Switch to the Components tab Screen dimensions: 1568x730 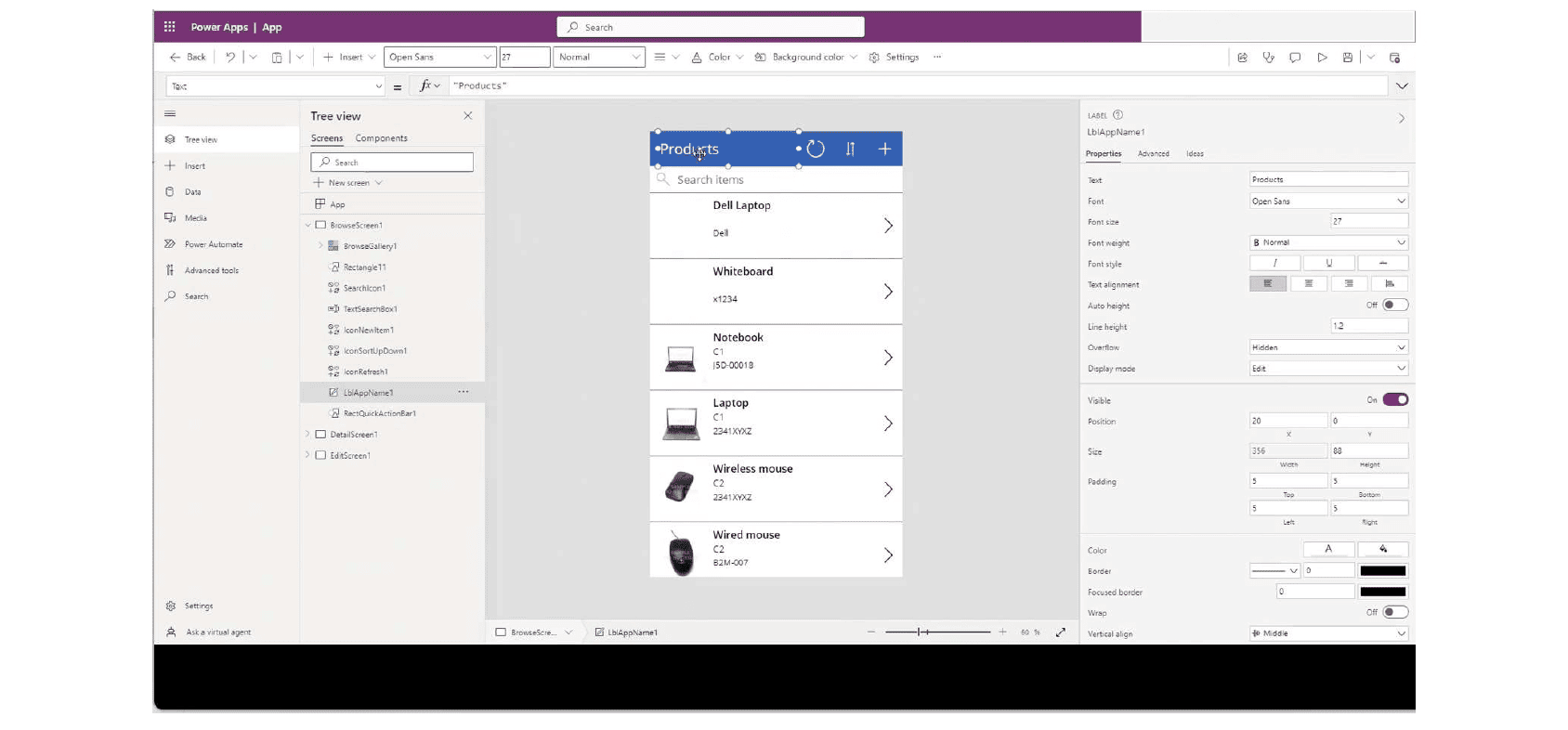pyautogui.click(x=382, y=138)
